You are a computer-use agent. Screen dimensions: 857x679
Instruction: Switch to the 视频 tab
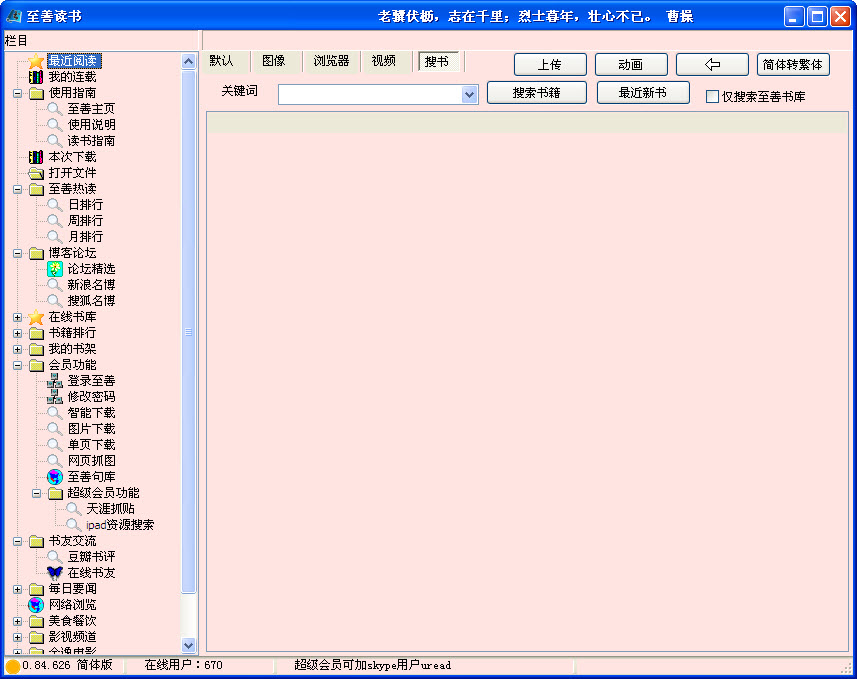coord(384,61)
